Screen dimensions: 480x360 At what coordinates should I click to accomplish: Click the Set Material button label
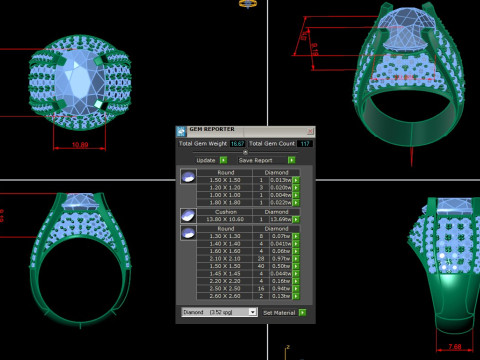[x=279, y=313]
